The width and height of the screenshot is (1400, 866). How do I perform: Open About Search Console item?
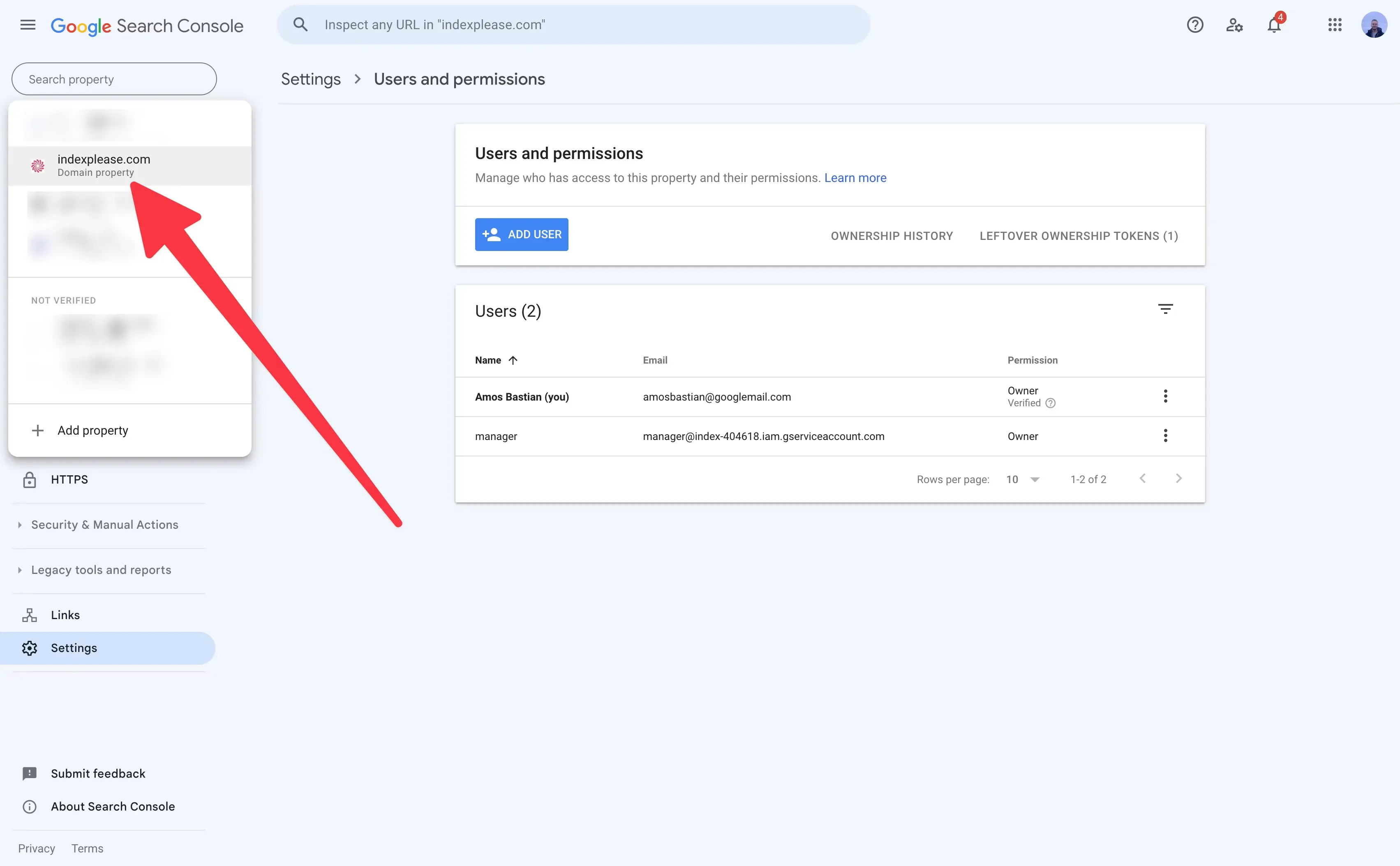click(x=109, y=806)
